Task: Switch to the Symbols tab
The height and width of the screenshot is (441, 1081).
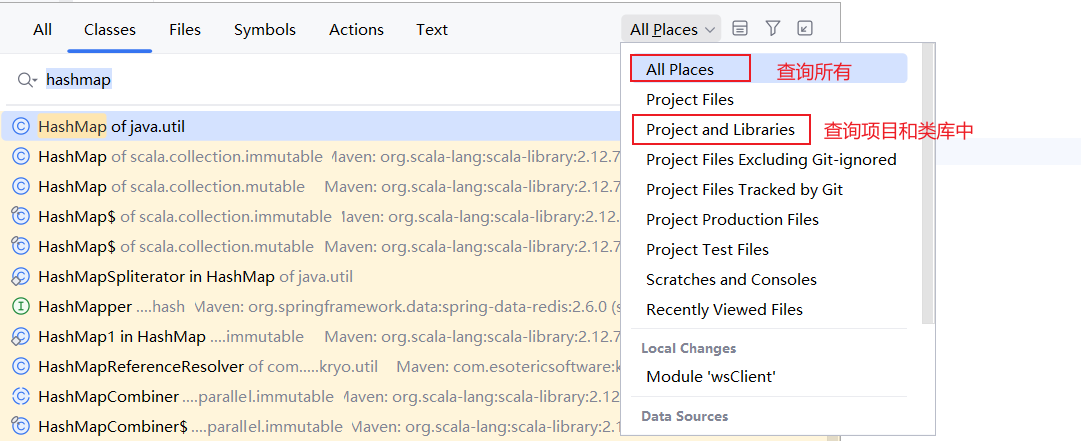Action: 265,30
